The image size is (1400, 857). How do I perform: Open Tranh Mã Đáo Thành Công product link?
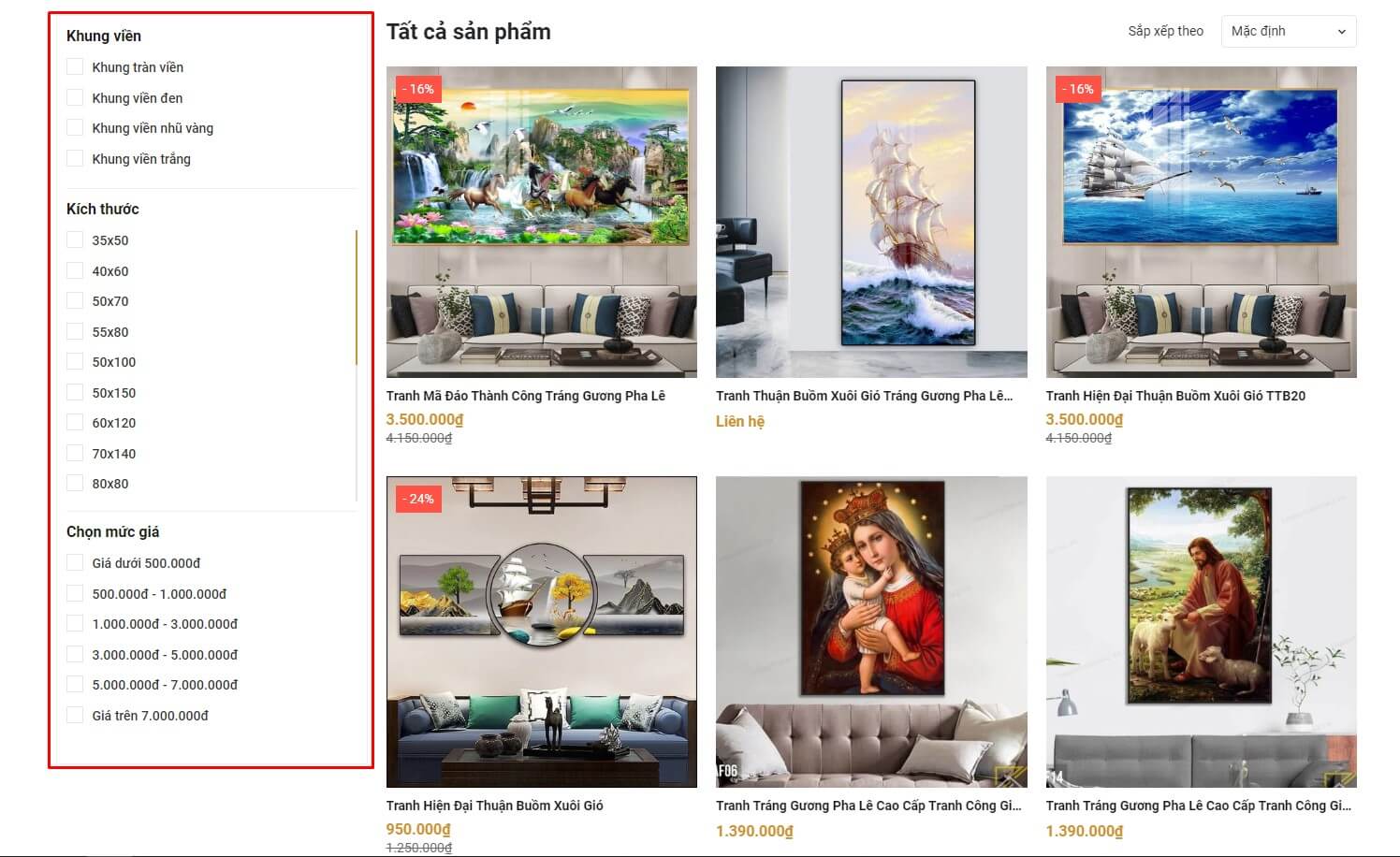click(526, 396)
